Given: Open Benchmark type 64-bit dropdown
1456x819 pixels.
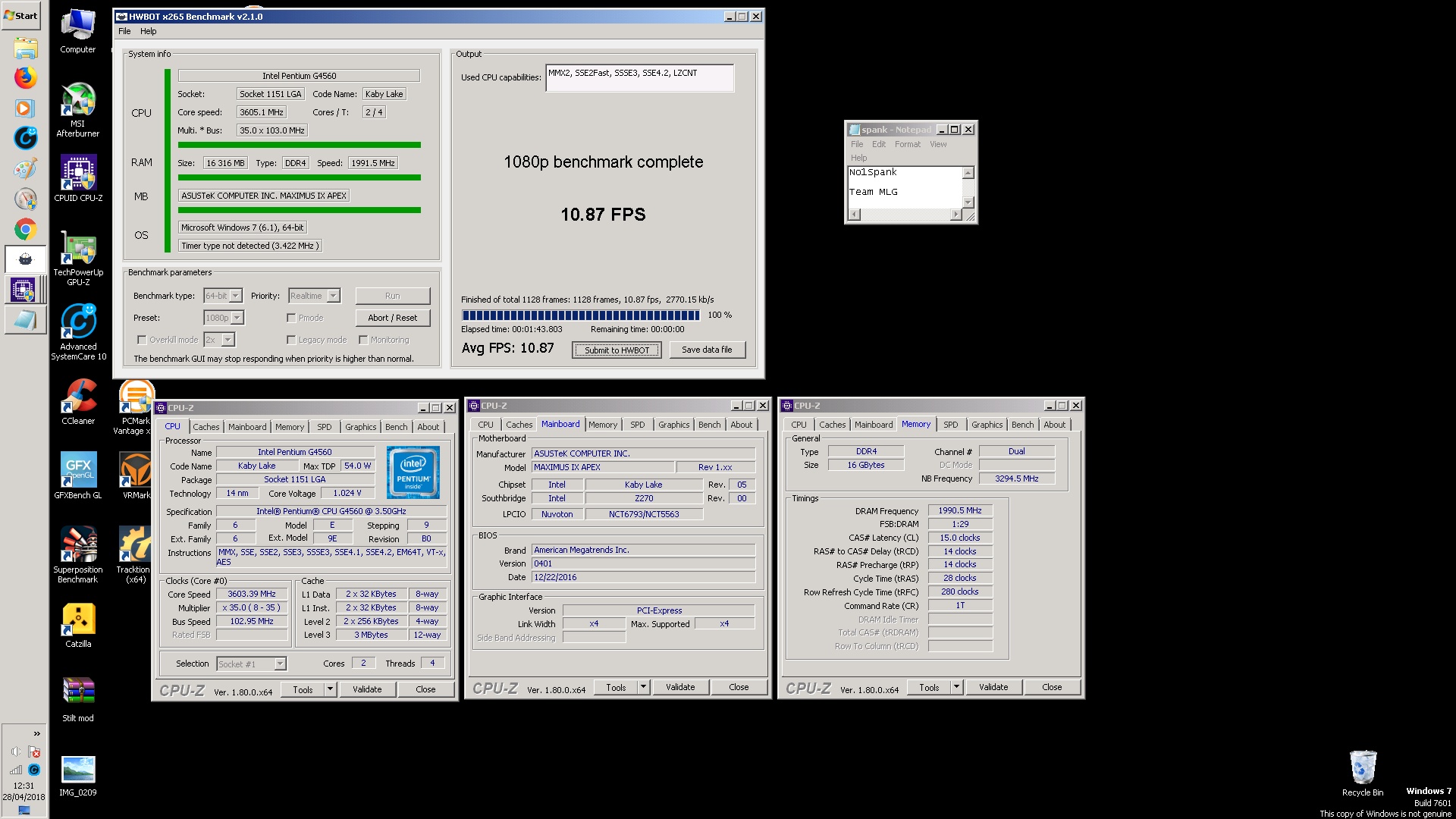Looking at the screenshot, I should click(x=223, y=296).
